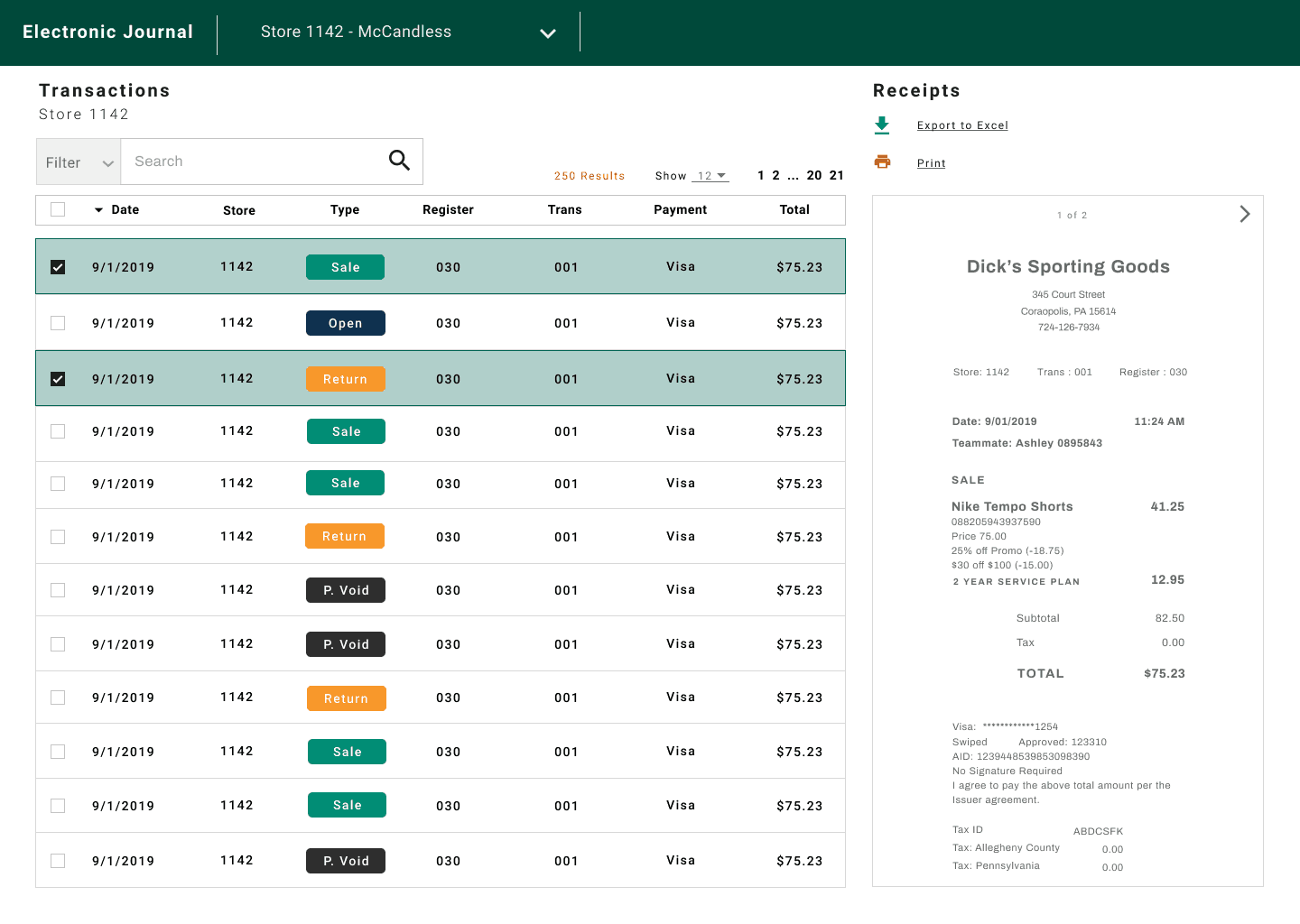
Task: Sort by the Total column header
Action: tap(794, 209)
